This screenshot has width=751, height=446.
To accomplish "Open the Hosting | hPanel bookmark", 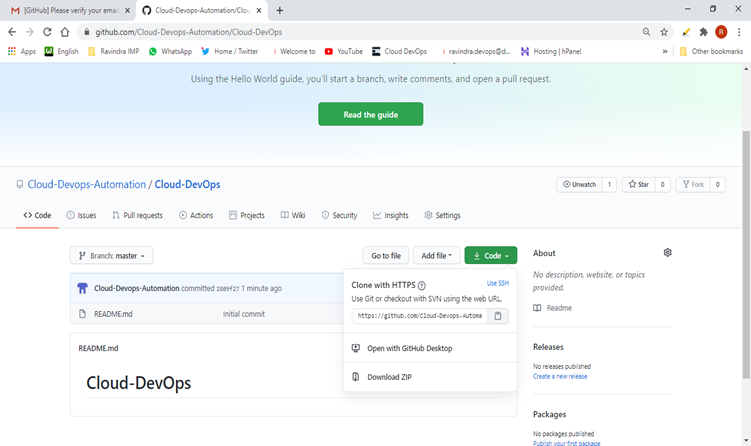I will coord(551,51).
